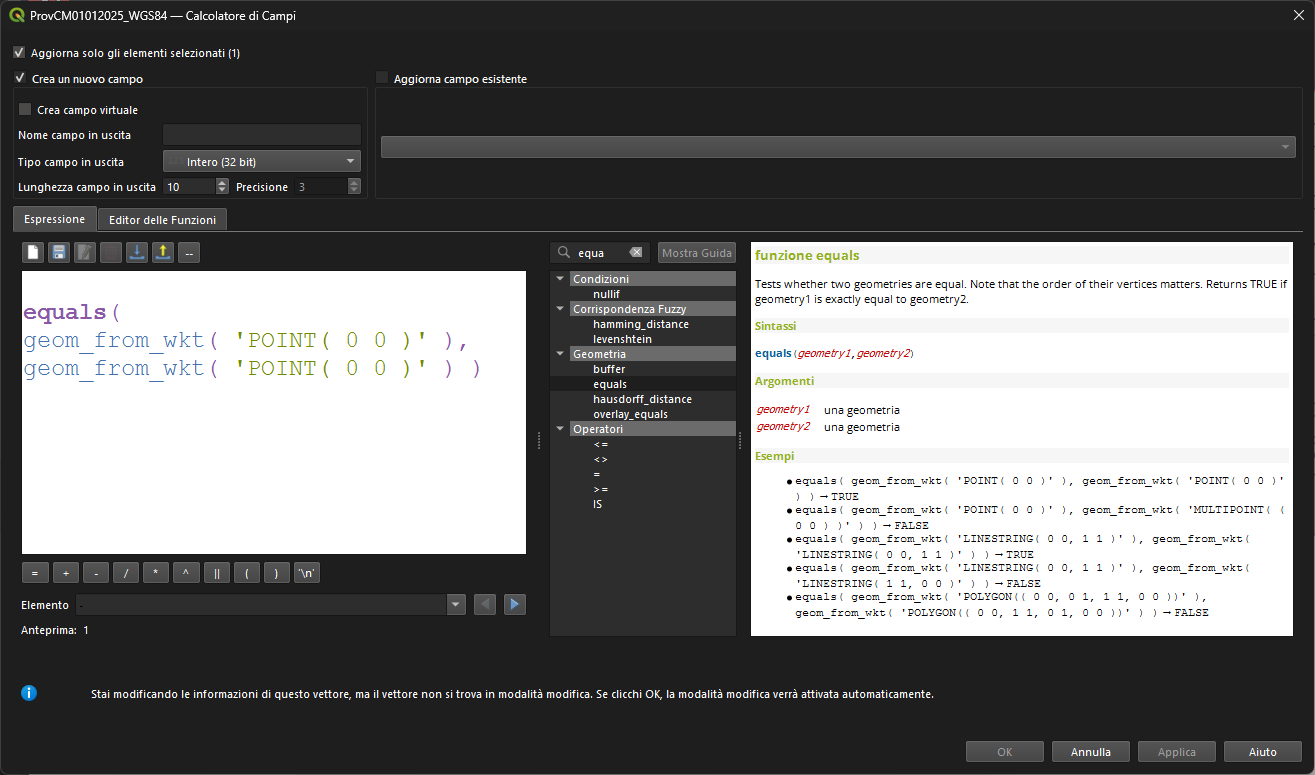Insert the string concatenation || operator

click(216, 573)
